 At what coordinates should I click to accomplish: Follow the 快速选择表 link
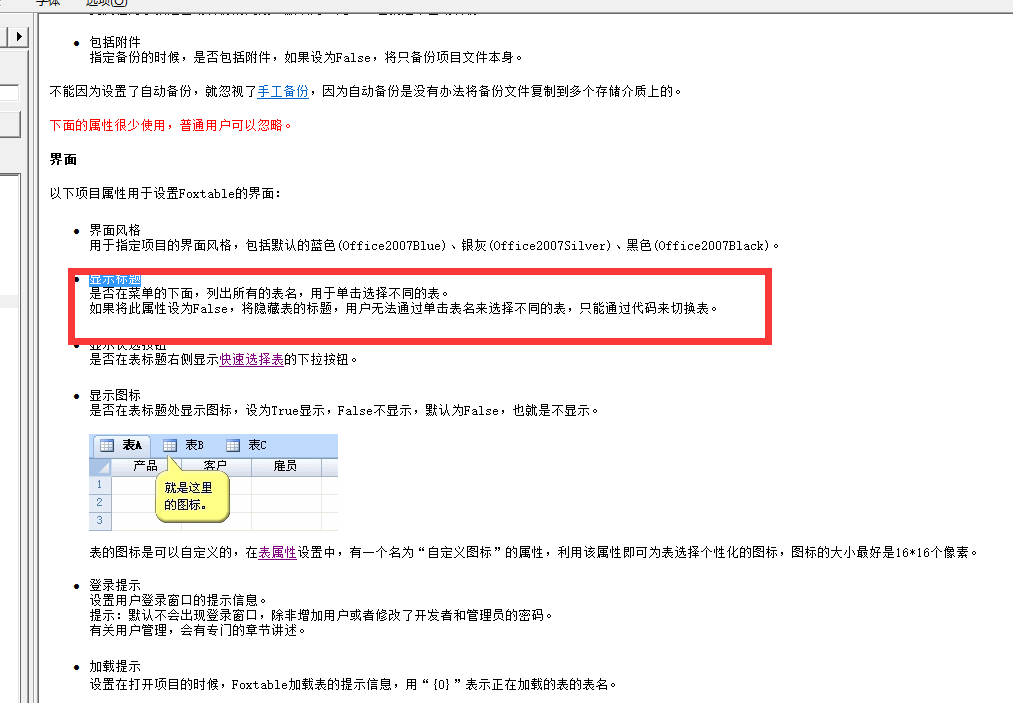[251, 359]
